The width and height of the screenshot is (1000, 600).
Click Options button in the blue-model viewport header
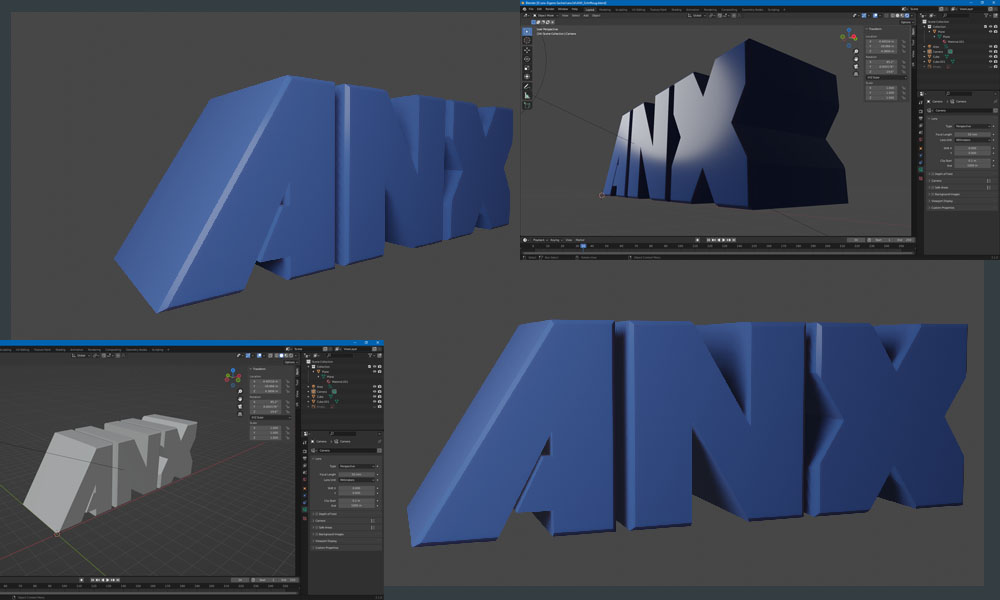pos(905,22)
